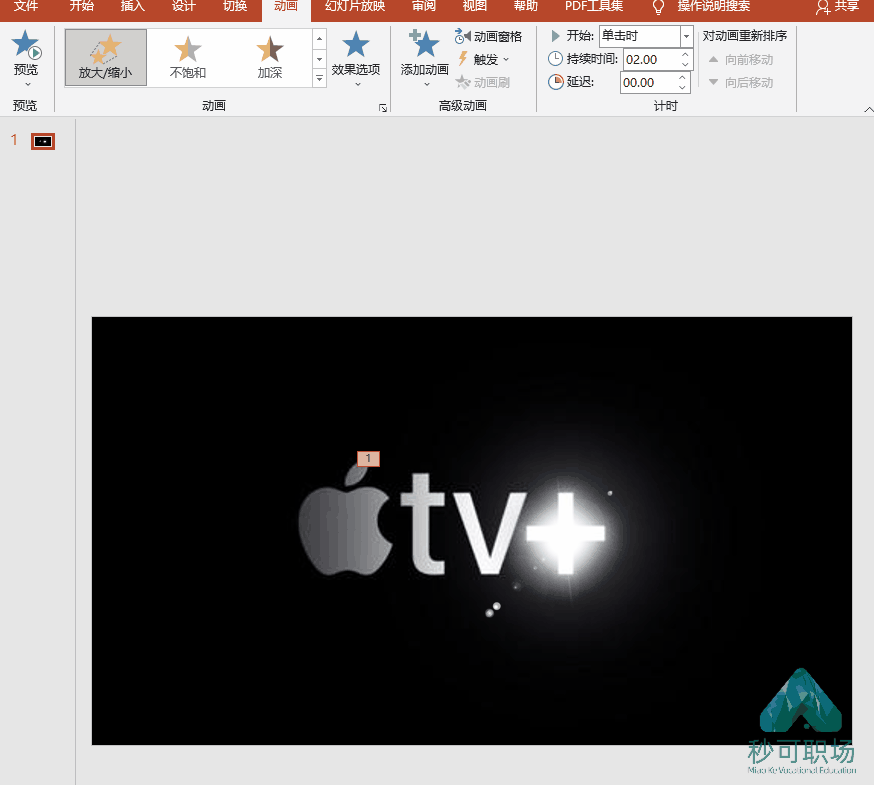Select the "tv" text on the slide
Image resolution: width=874 pixels, height=785 pixels.
click(463, 524)
